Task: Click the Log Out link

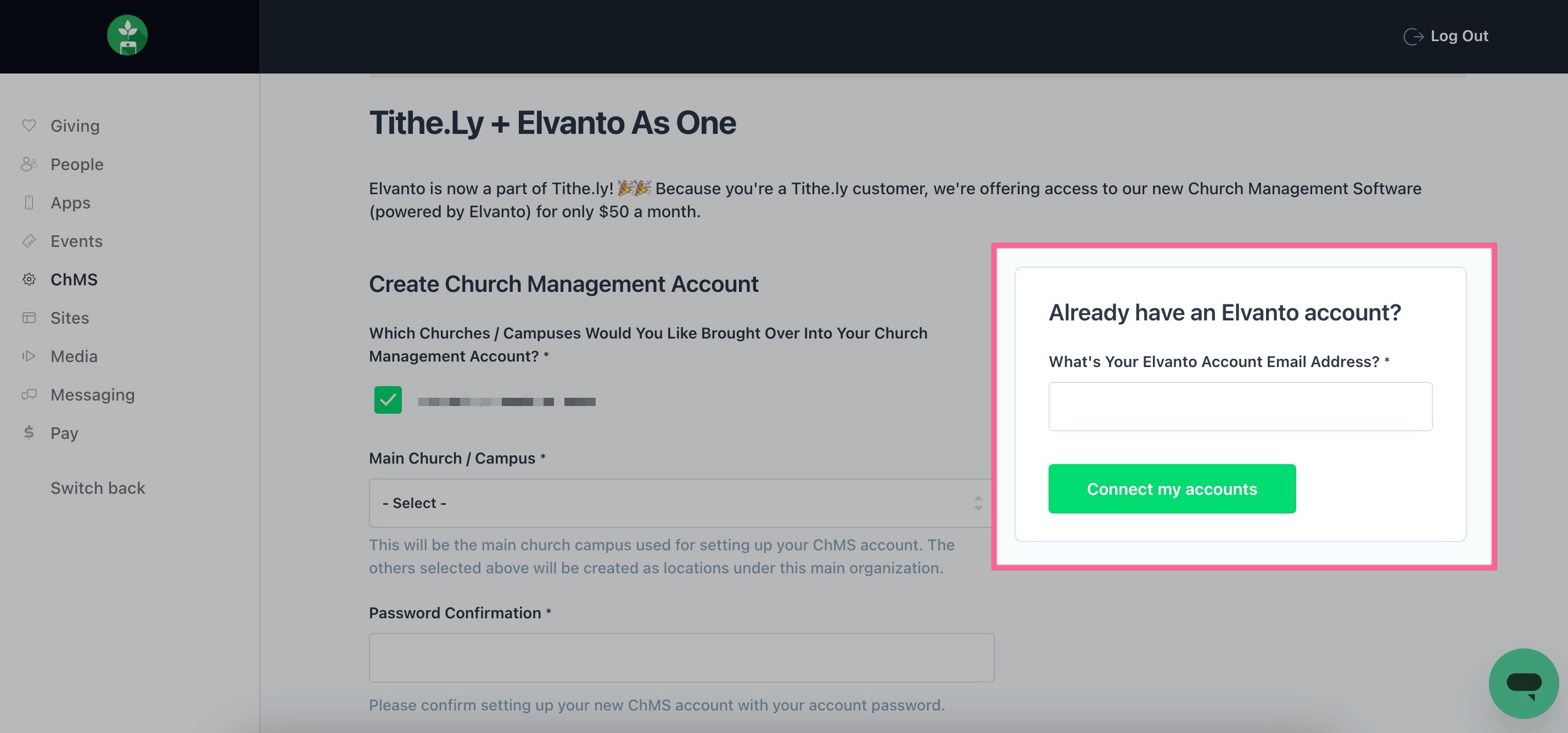Action: [x=1446, y=36]
